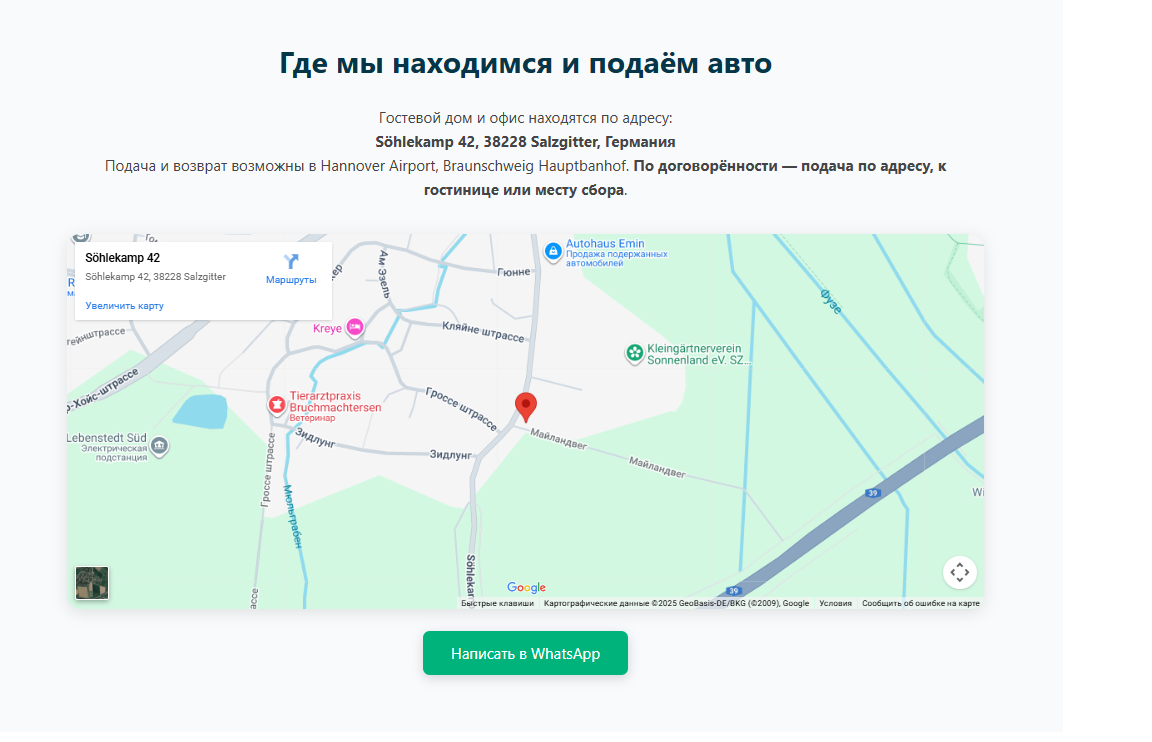This screenshot has width=1152, height=742.
Task: Click the Tierarztpraxis Bruchmachtersen text label
Action: click(x=335, y=402)
